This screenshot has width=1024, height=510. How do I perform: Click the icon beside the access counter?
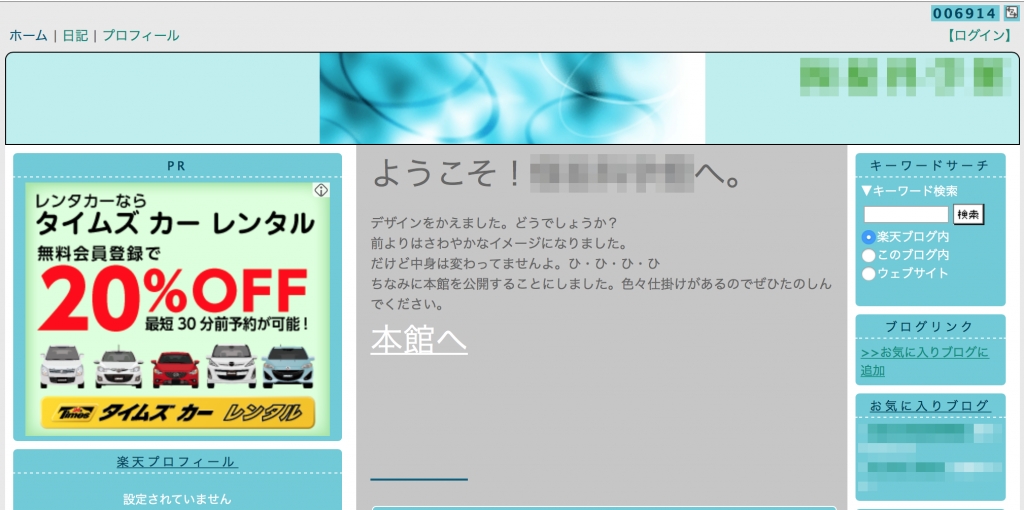click(1011, 13)
